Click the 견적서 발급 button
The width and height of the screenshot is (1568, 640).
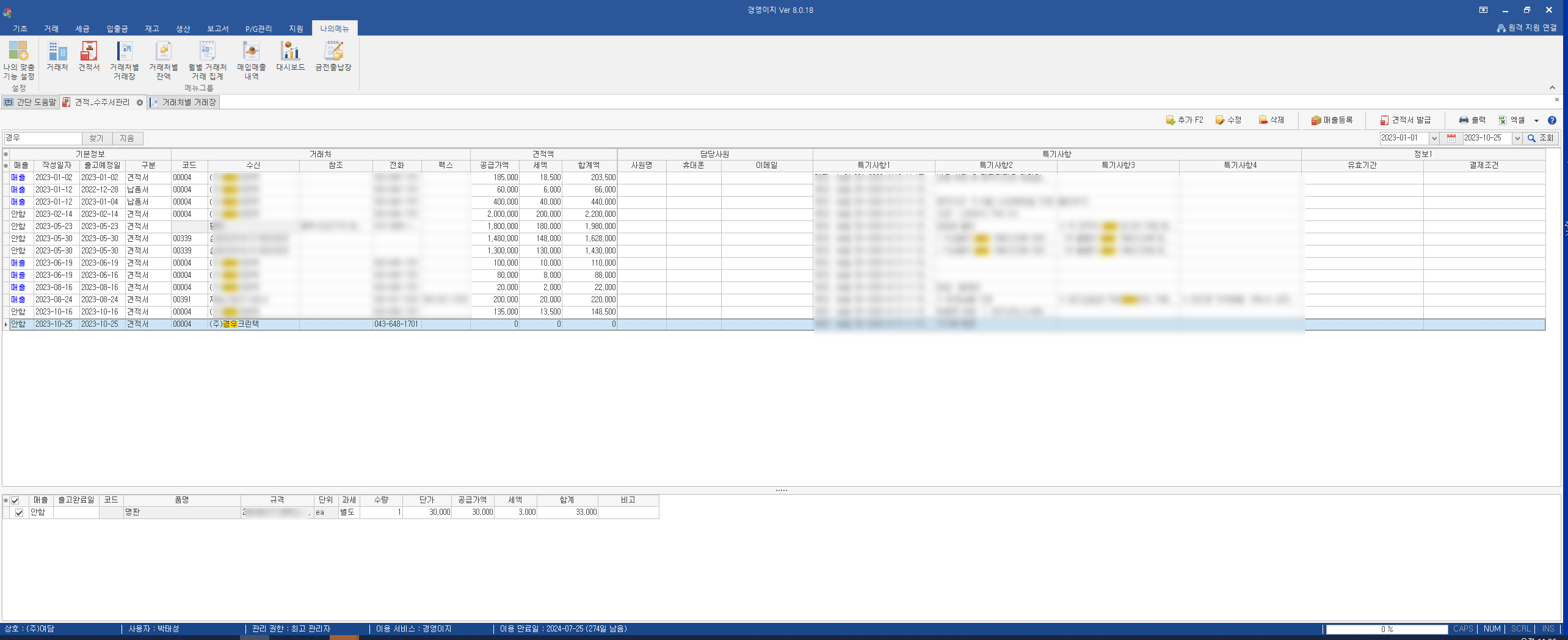click(x=1405, y=120)
